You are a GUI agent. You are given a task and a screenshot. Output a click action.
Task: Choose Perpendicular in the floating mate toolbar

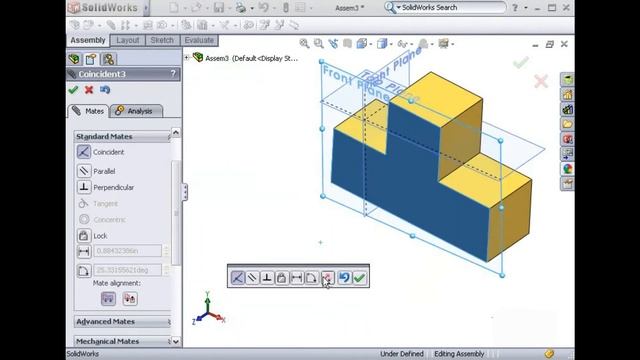coord(267,278)
